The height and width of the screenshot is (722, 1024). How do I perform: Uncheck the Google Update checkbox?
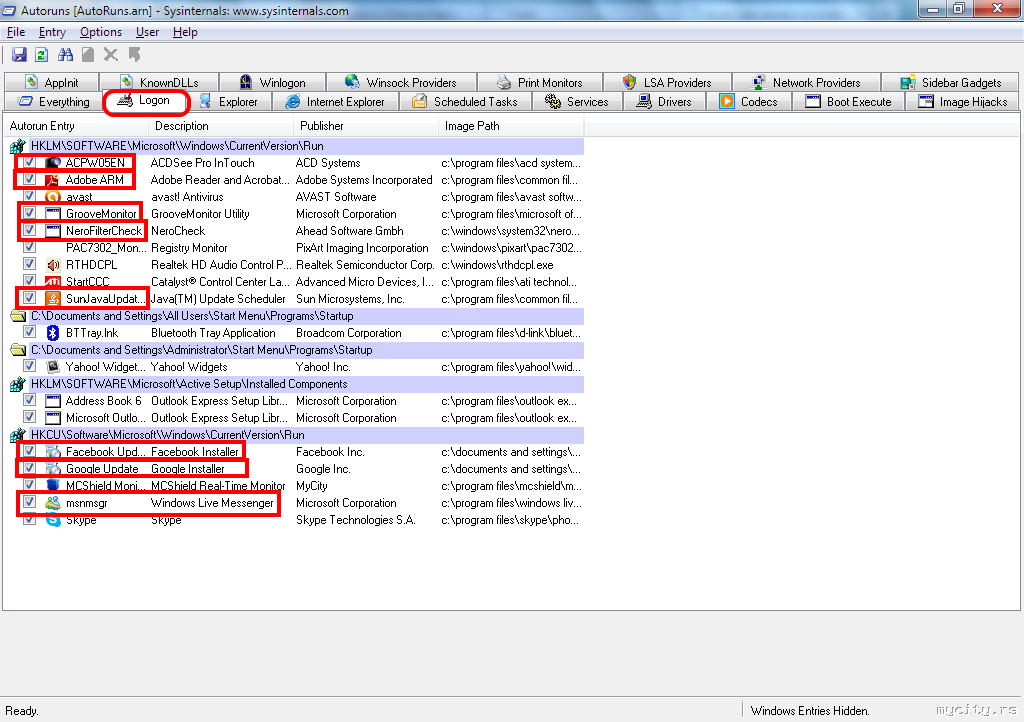tap(30, 469)
